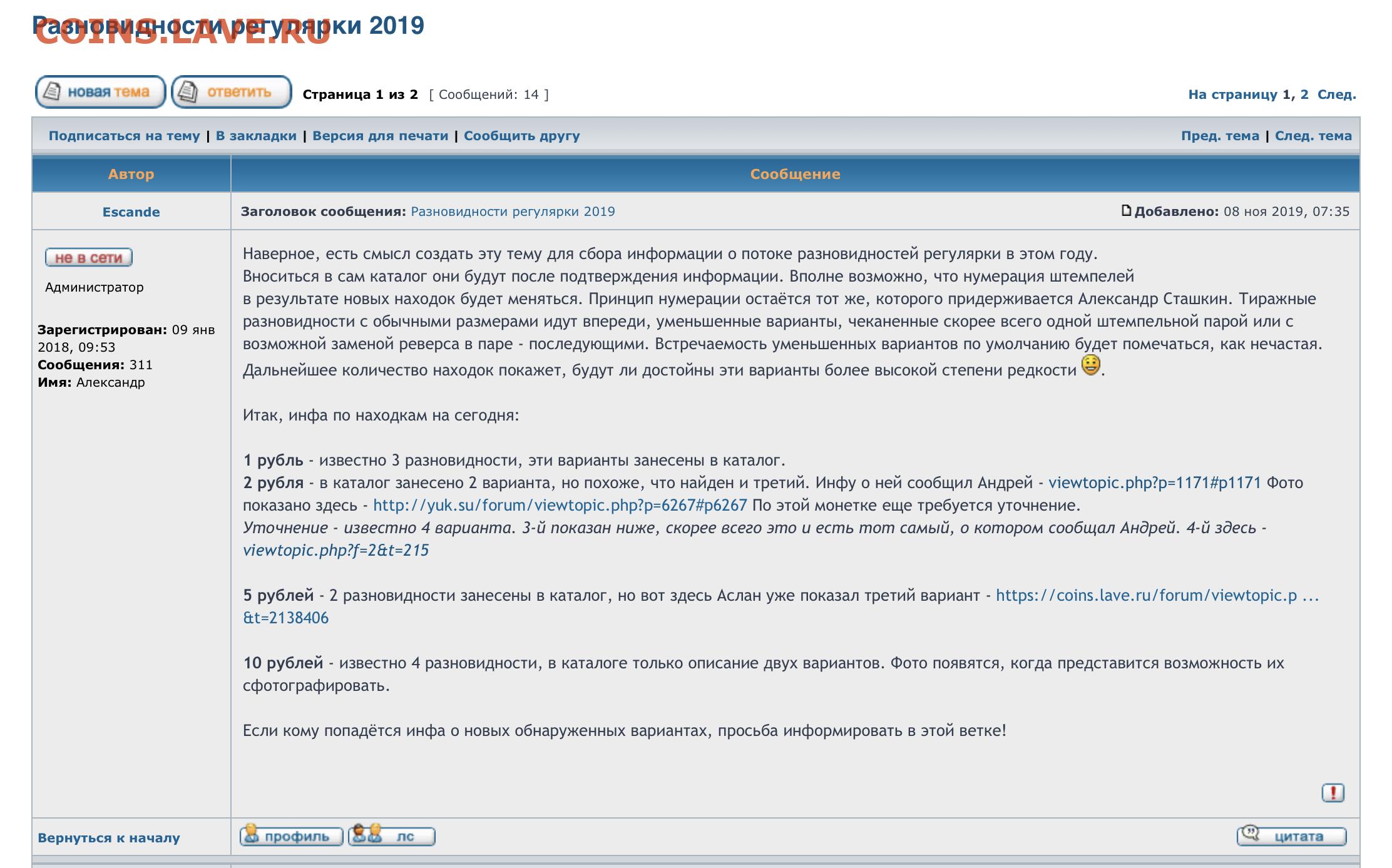Click the 'Администратор' rank text
1392x868 pixels.
95,287
